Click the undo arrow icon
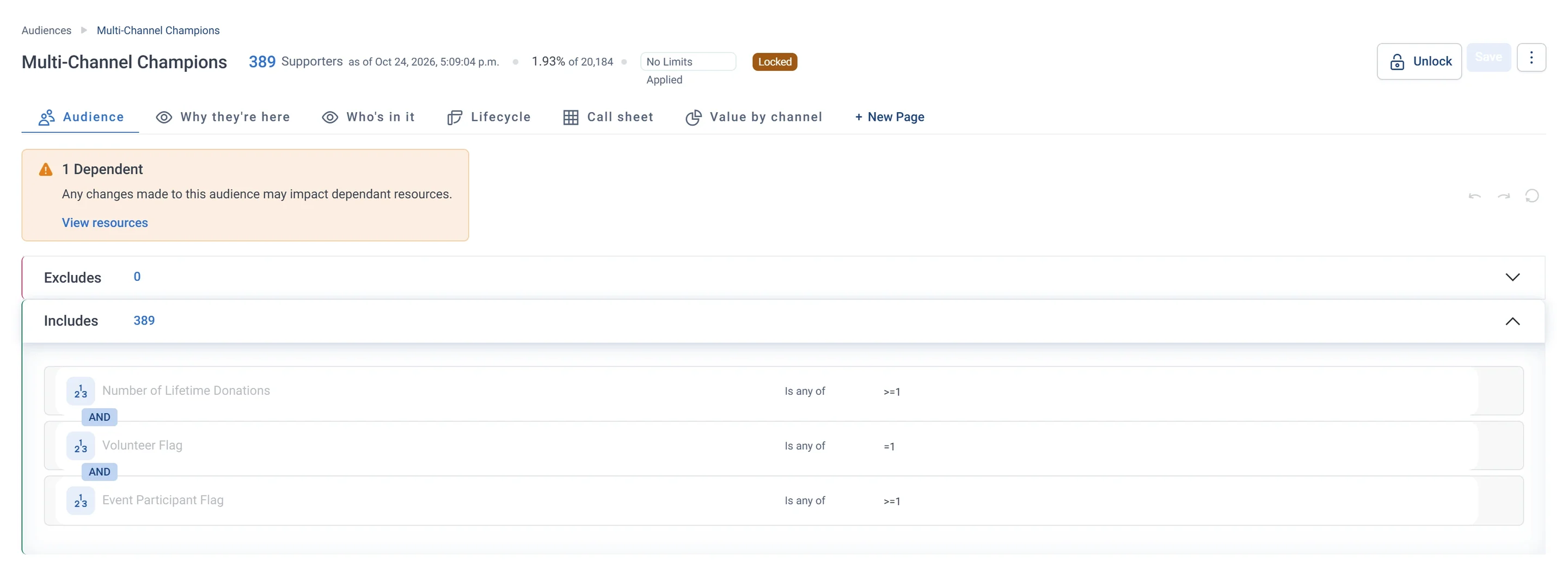Viewport: 1568px width, 576px height. pos(1474,196)
